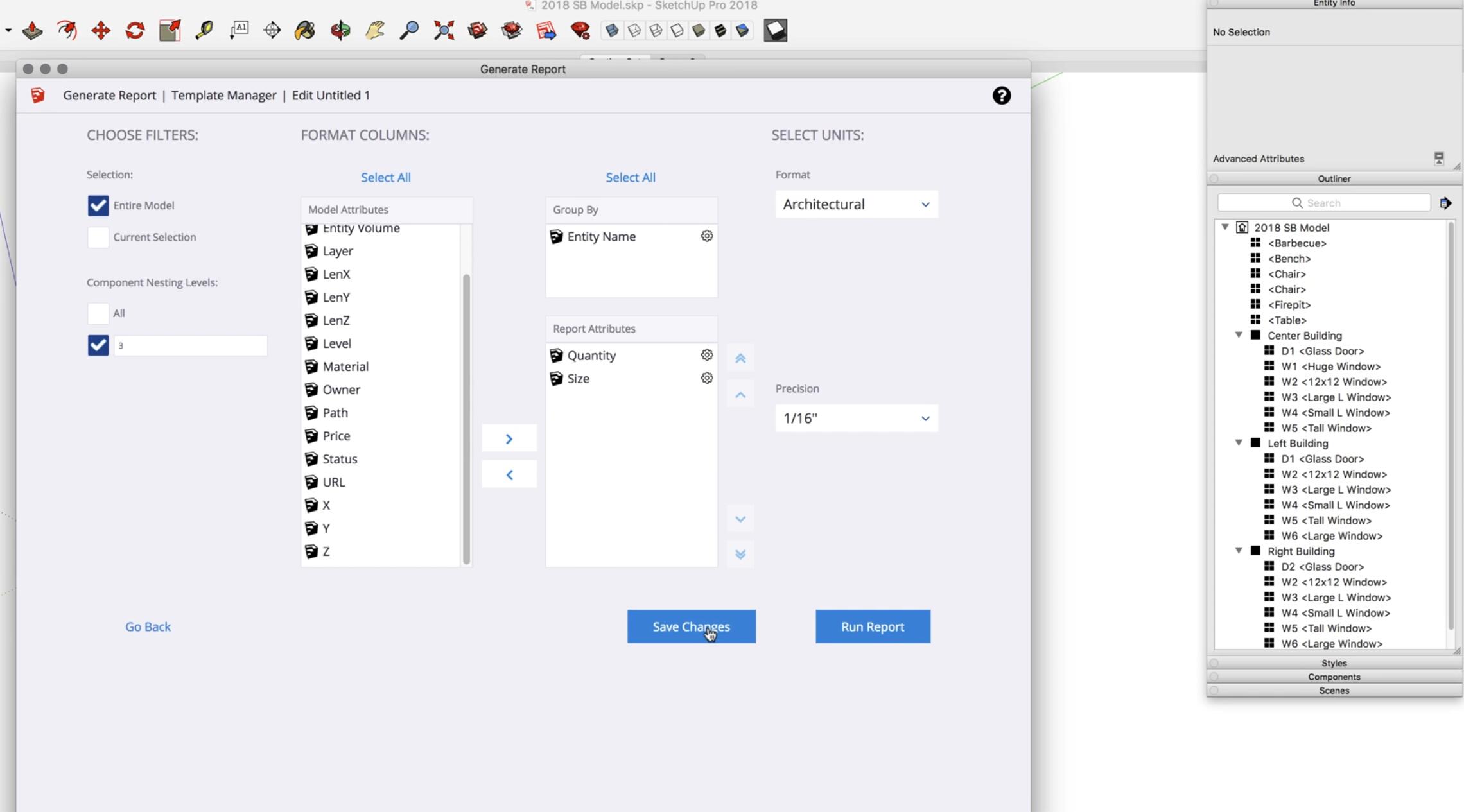Open the 3D Warehouse
Image resolution: width=1464 pixels, height=812 pixels.
(x=478, y=30)
